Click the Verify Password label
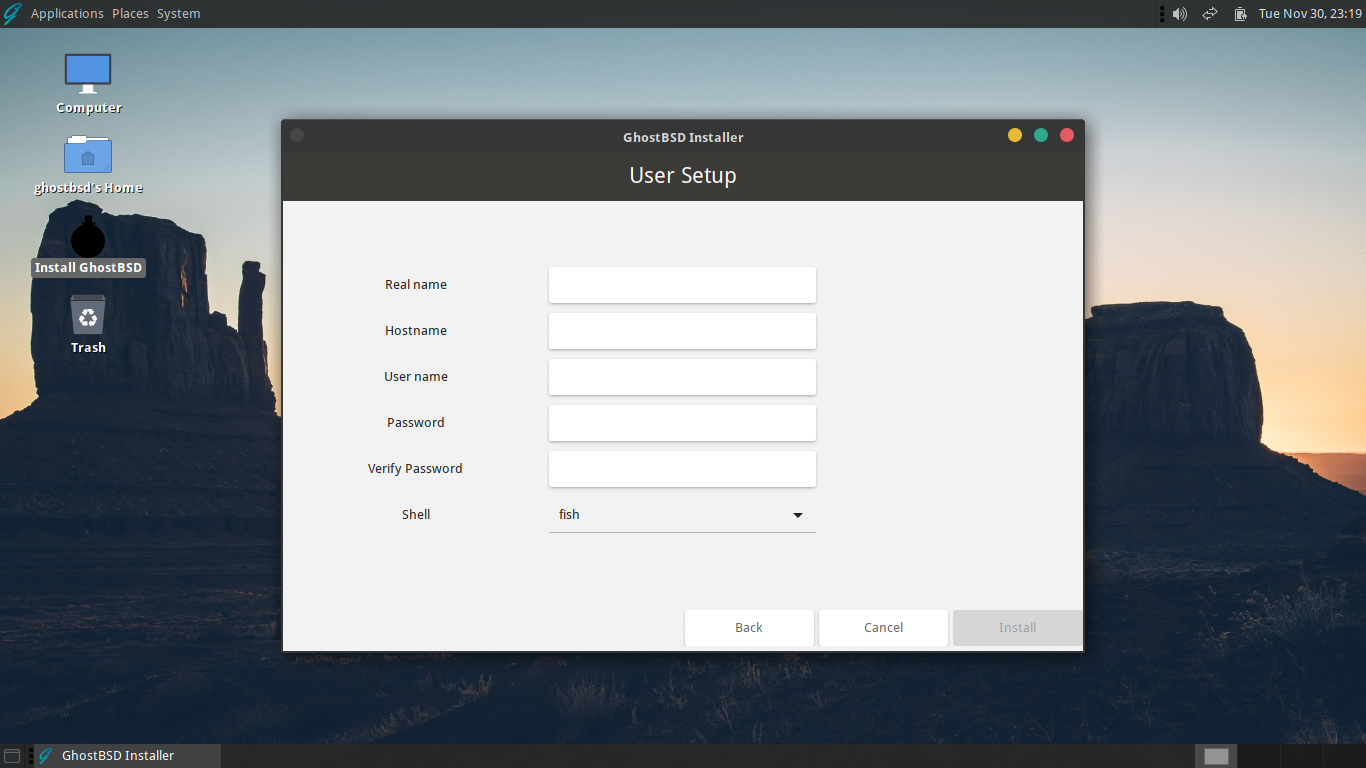 click(x=415, y=469)
